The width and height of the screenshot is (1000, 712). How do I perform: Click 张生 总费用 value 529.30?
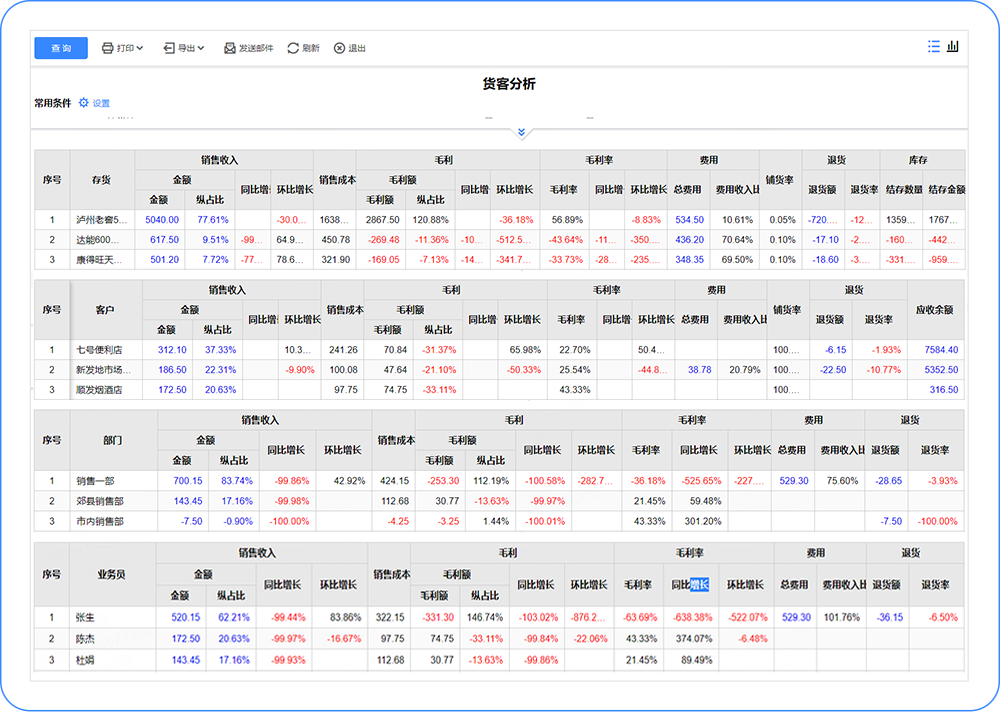click(794, 618)
